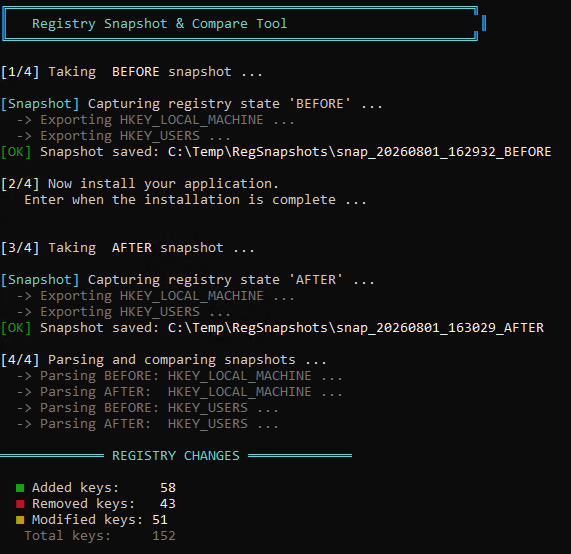Click the Removed keys value 43
Viewport: 571px width, 554px height.
tap(168, 504)
